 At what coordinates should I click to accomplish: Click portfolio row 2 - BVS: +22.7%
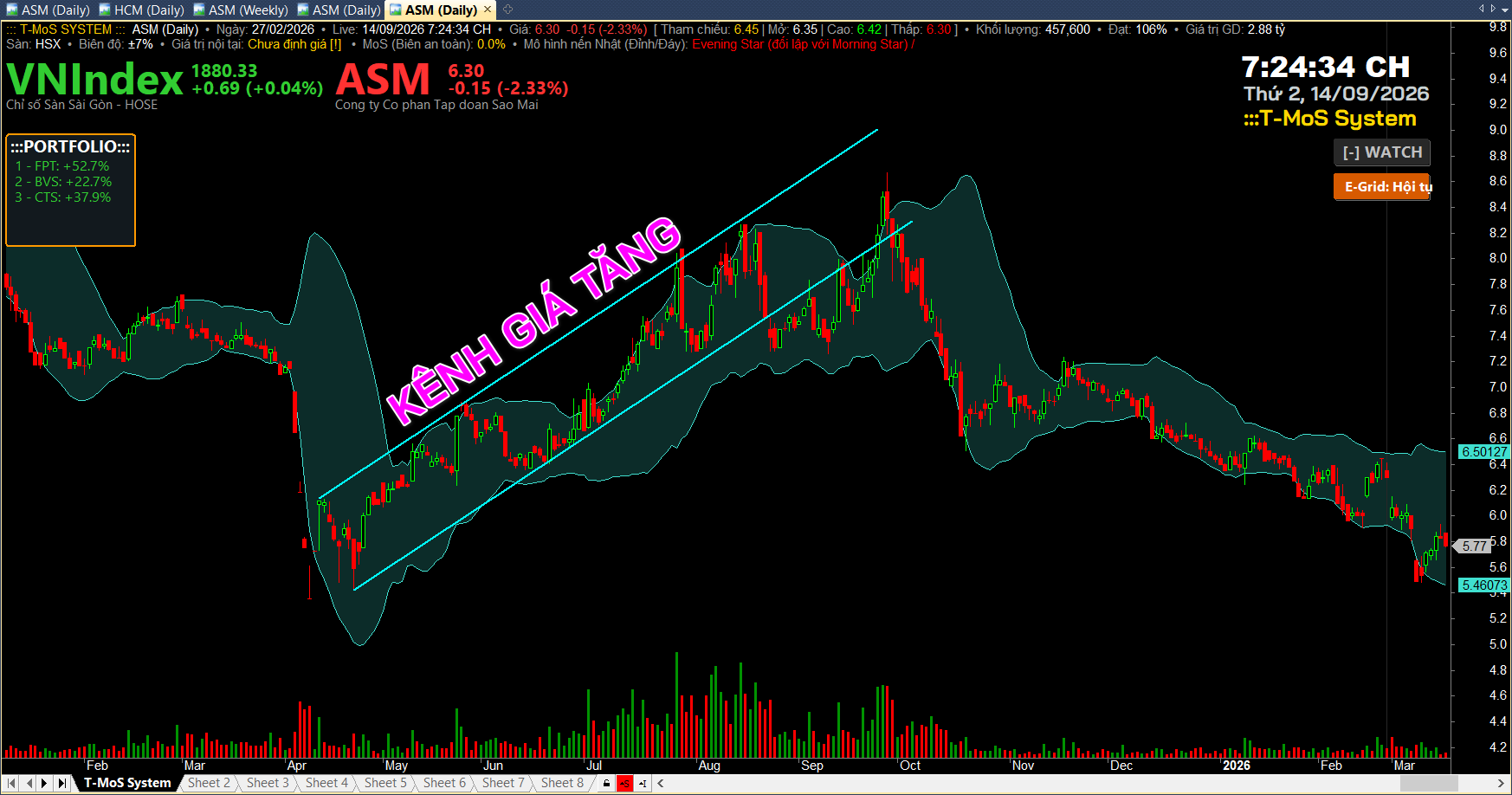pyautogui.click(x=63, y=182)
